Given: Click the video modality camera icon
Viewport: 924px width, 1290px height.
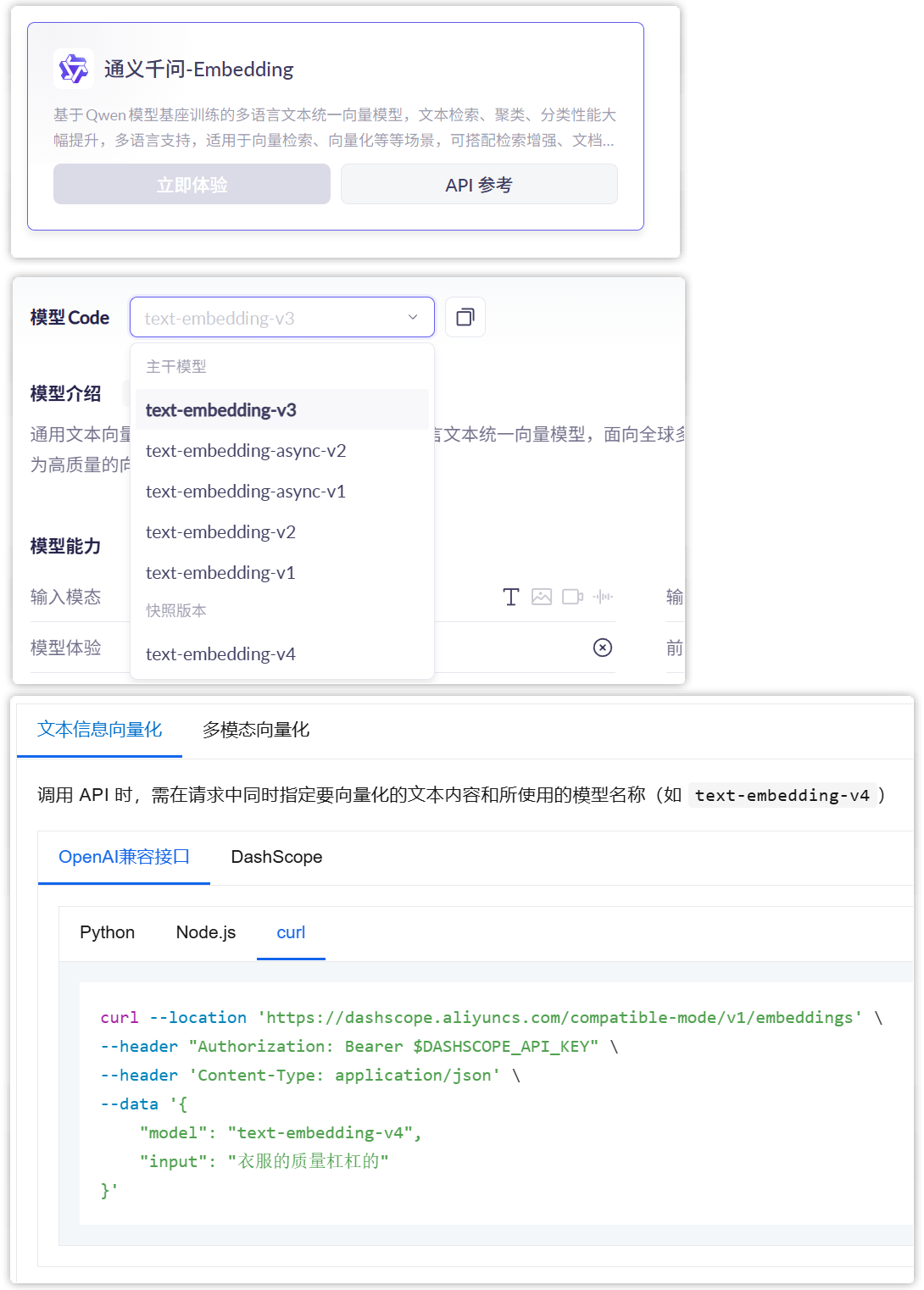Looking at the screenshot, I should point(572,597).
